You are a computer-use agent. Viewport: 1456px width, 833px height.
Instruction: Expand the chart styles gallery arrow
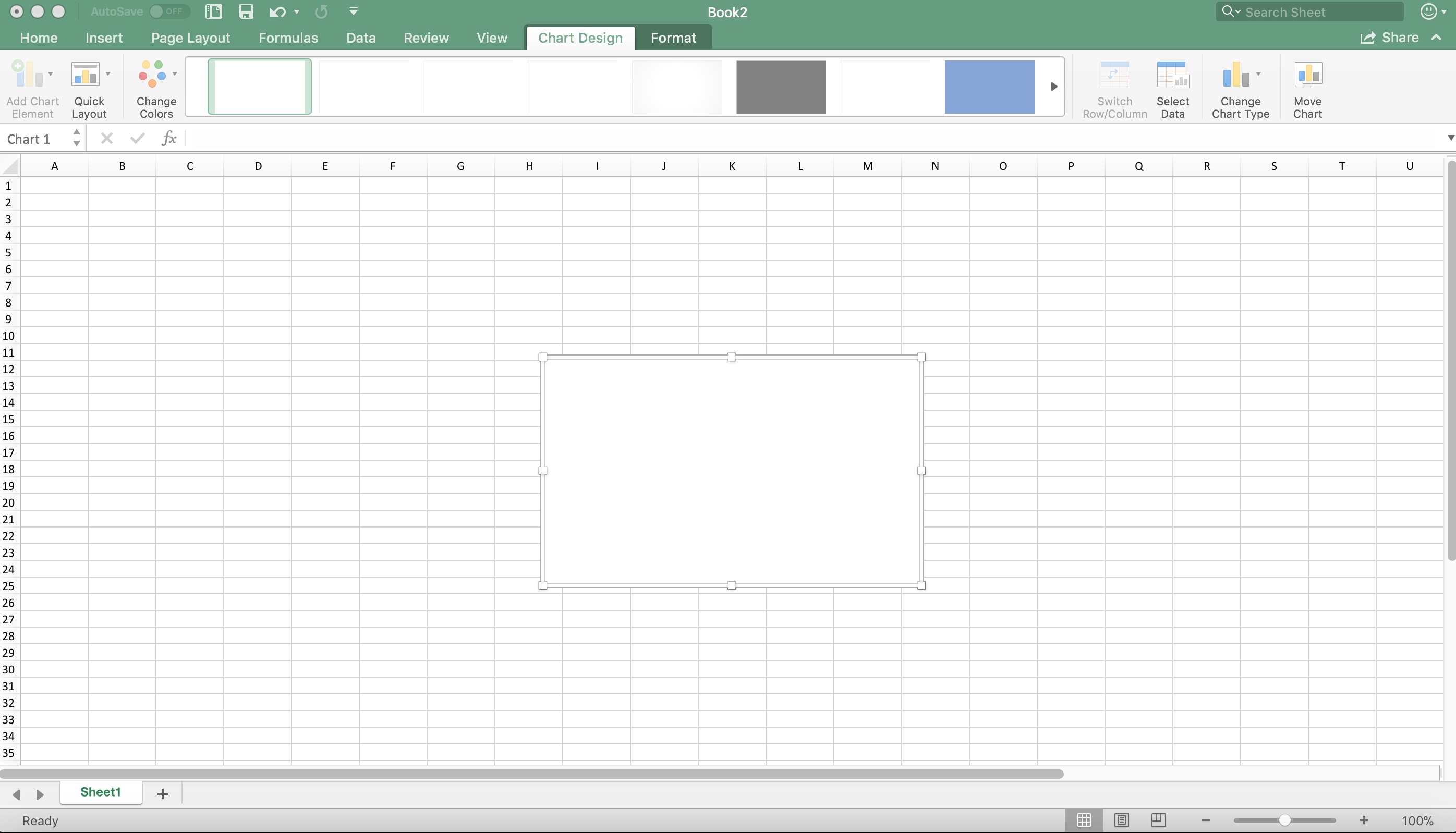[x=1053, y=87]
